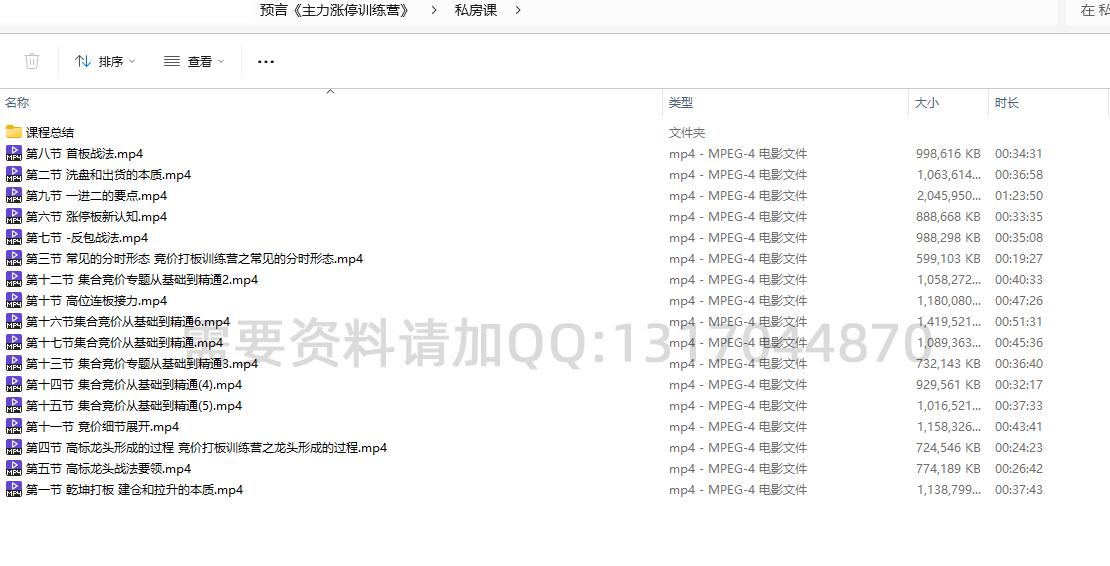Select the icon for 第十节 高位连板接力.mp4
The image size is (1110, 566).
click(x=14, y=300)
